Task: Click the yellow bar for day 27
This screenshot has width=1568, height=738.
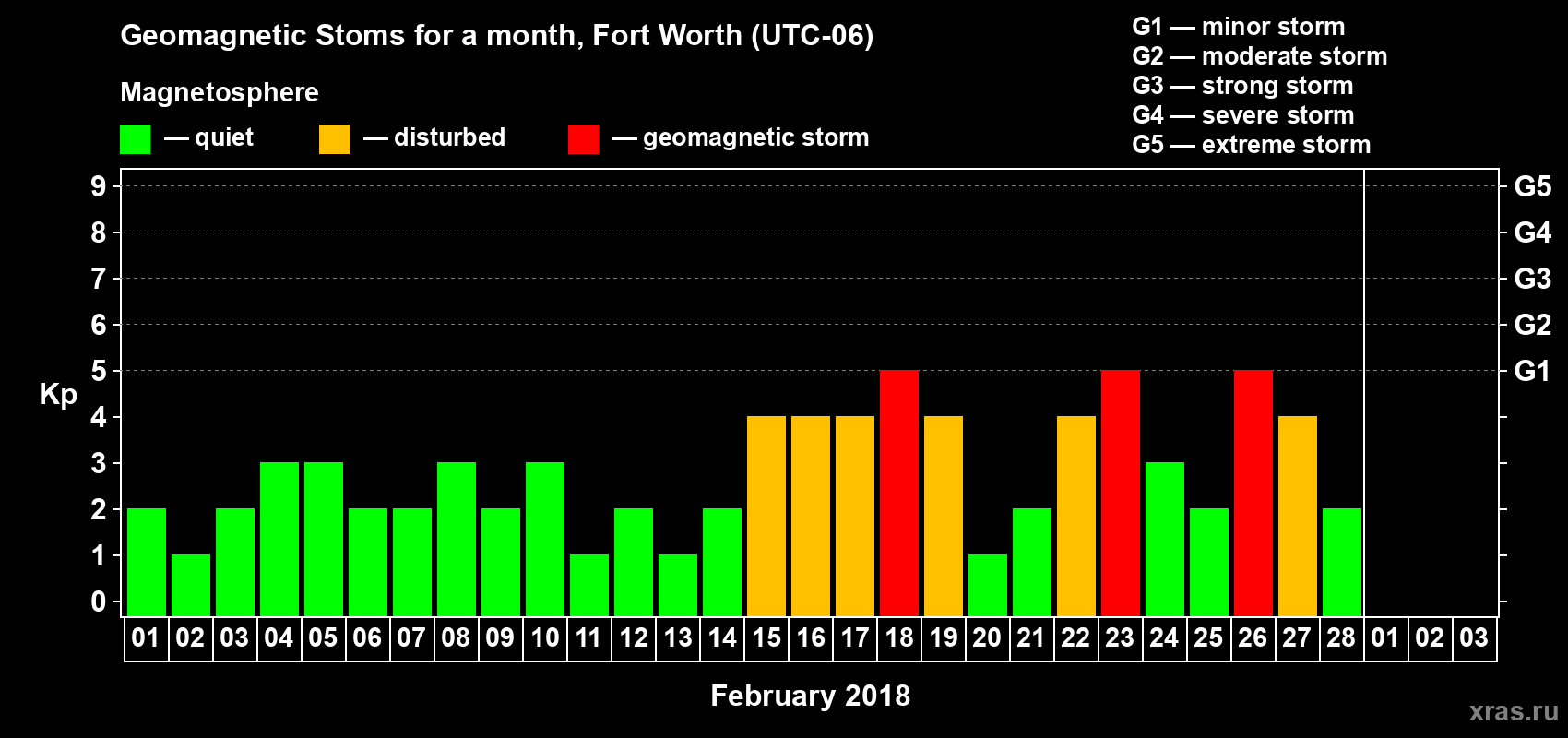Action: pos(1298,517)
